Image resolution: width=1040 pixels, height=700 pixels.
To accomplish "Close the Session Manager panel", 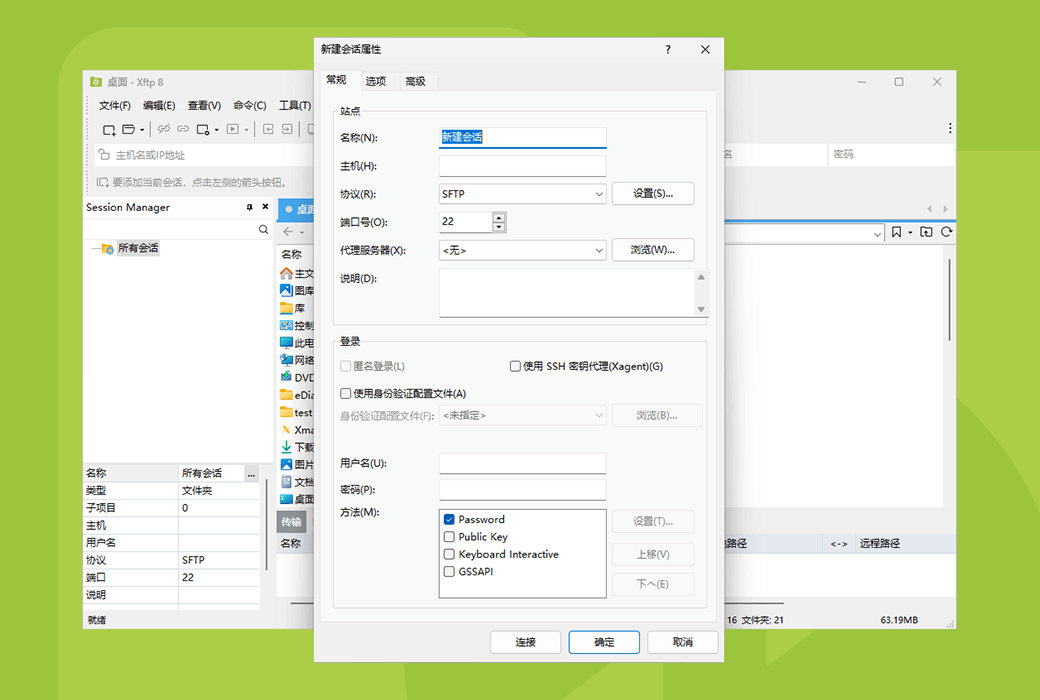I will (265, 207).
